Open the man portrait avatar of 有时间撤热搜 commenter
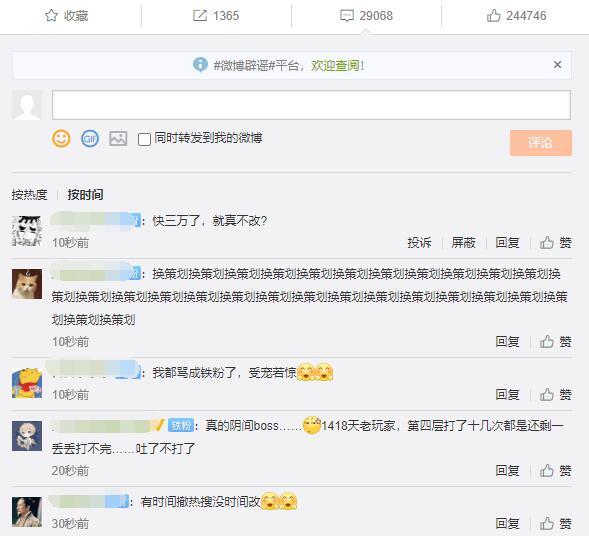Image resolution: width=589 pixels, height=536 pixels. tap(27, 512)
